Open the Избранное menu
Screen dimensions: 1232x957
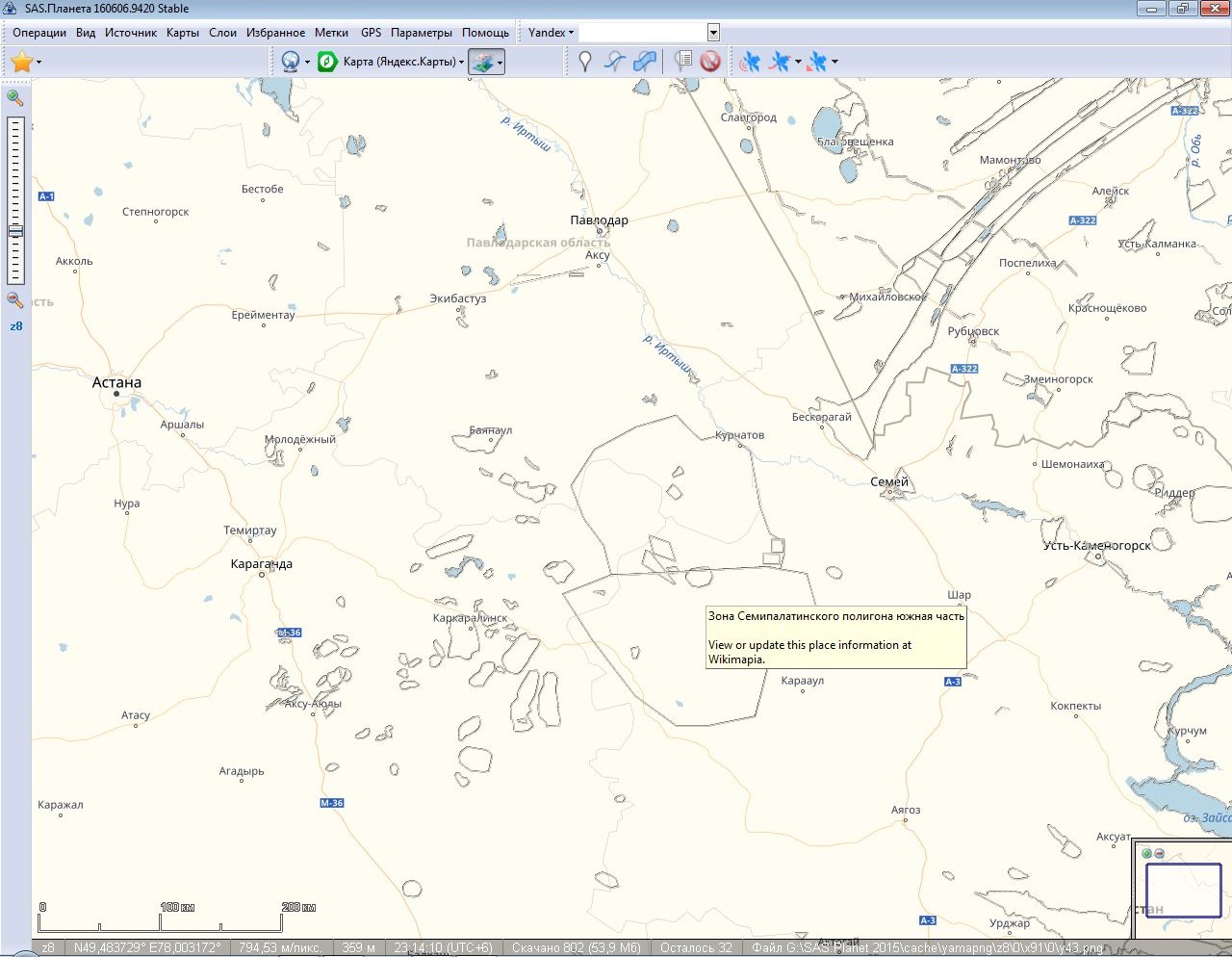(276, 32)
